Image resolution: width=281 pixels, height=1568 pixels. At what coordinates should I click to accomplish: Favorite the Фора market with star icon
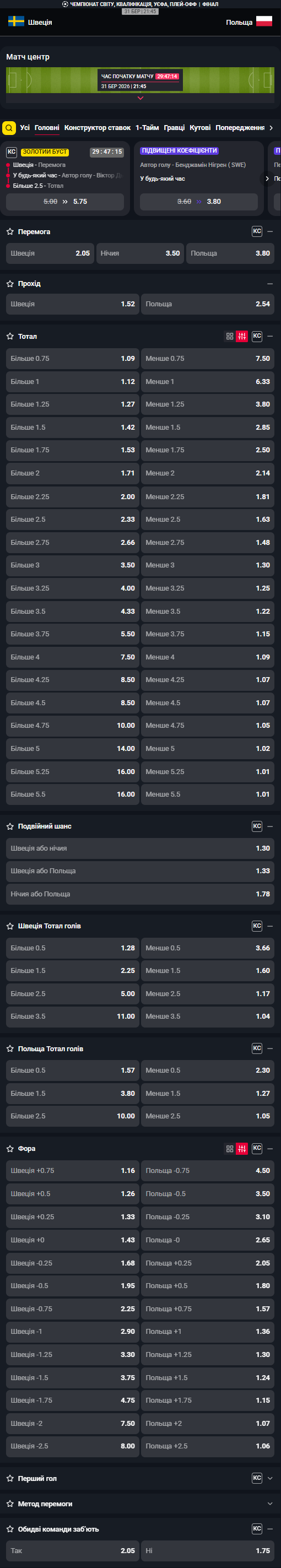(10, 1149)
